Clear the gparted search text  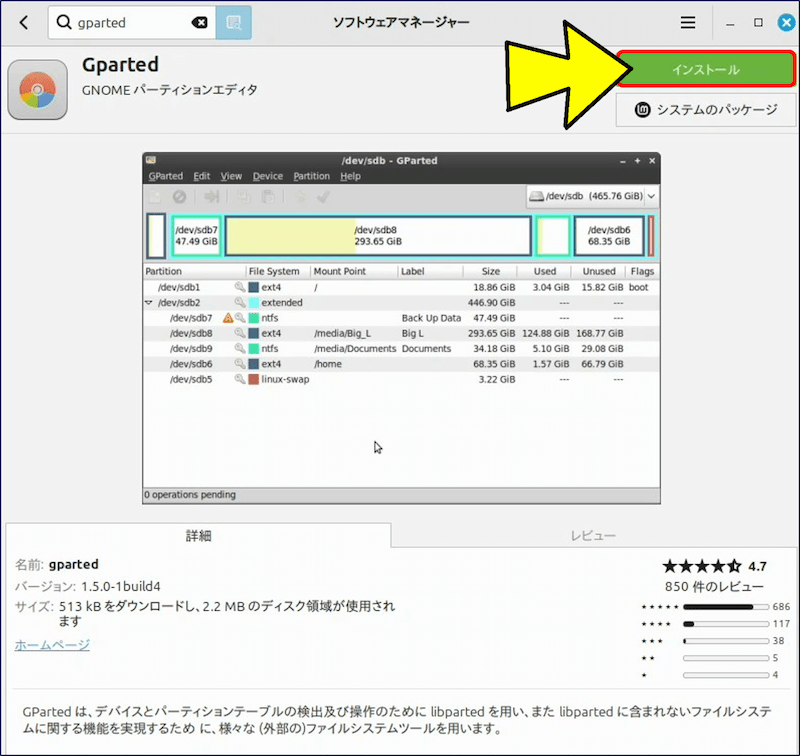pos(199,22)
